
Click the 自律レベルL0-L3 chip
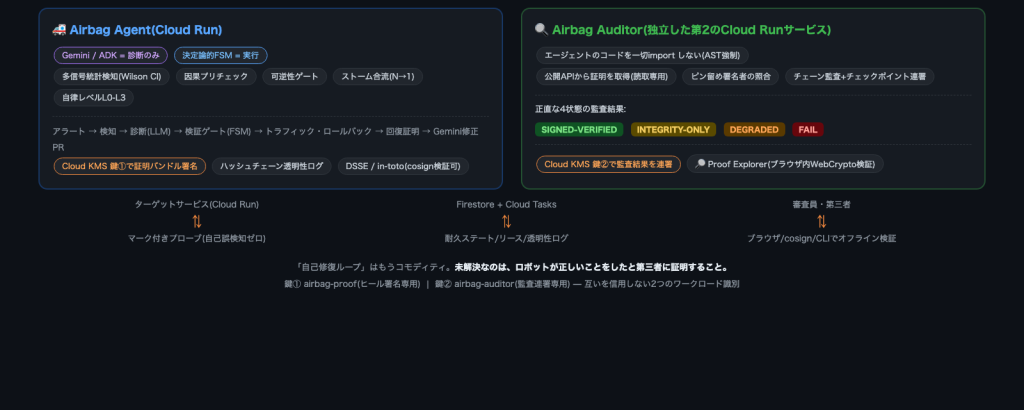93,98
